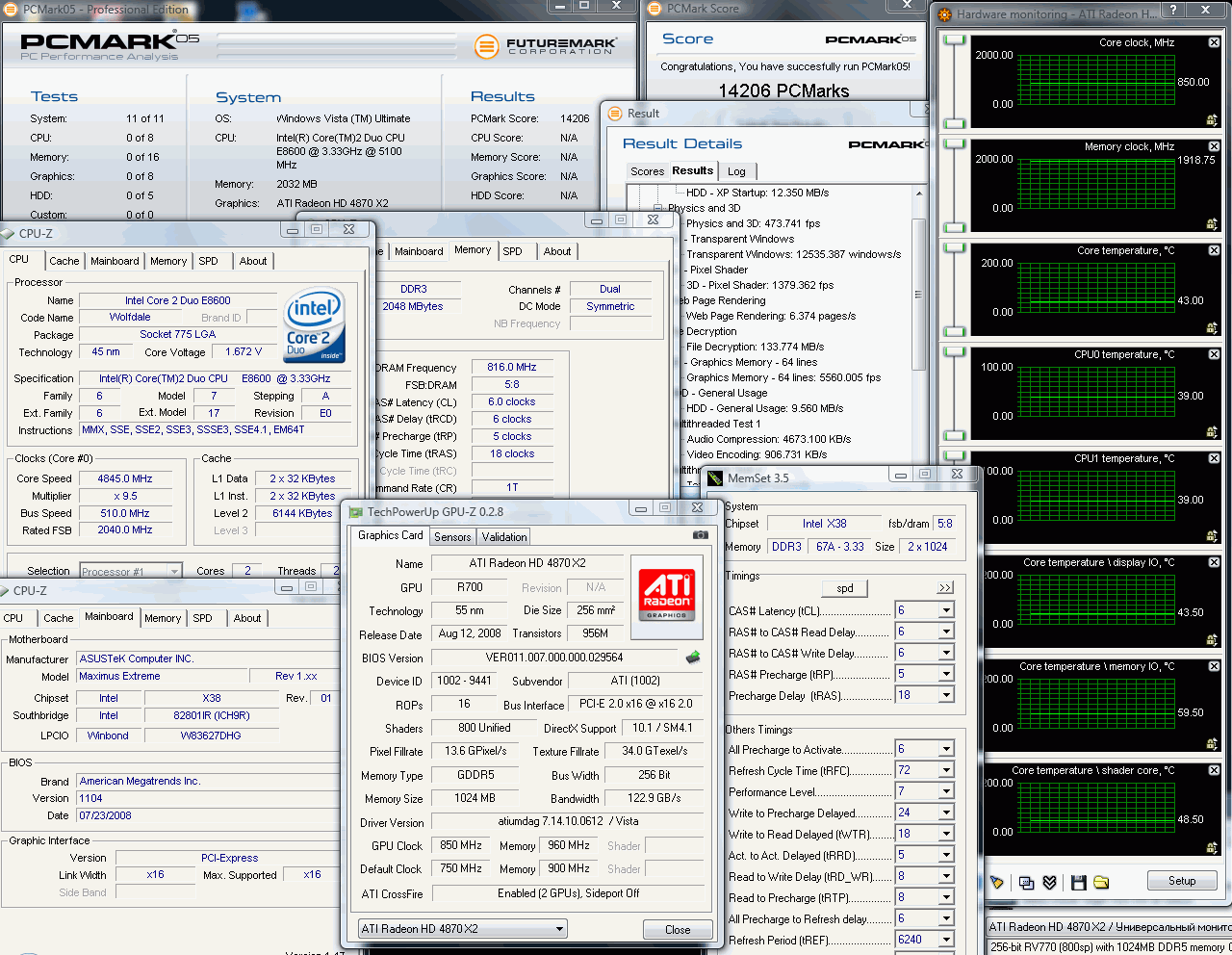Open the Refresh Period tREF dropdown

[x=946, y=940]
